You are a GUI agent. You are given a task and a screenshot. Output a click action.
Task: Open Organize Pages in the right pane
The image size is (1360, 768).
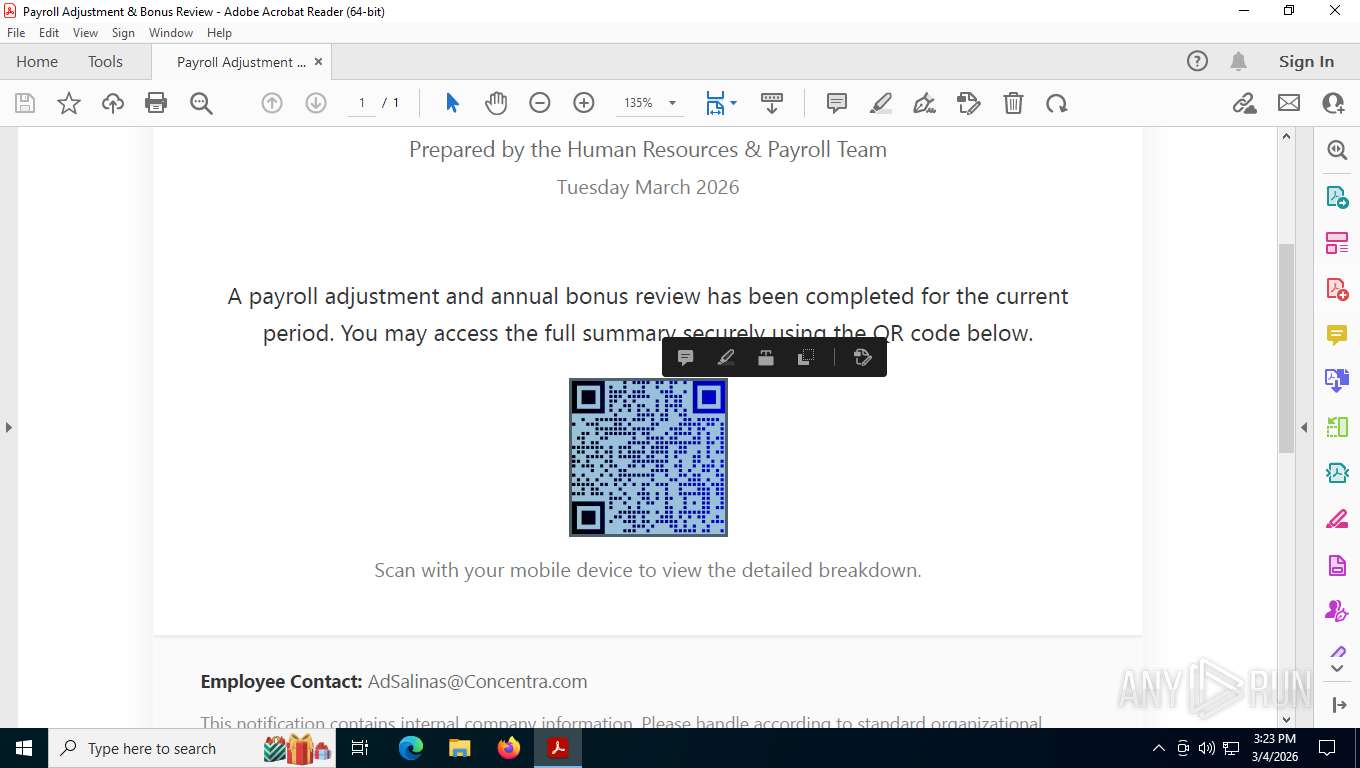pyautogui.click(x=1337, y=243)
